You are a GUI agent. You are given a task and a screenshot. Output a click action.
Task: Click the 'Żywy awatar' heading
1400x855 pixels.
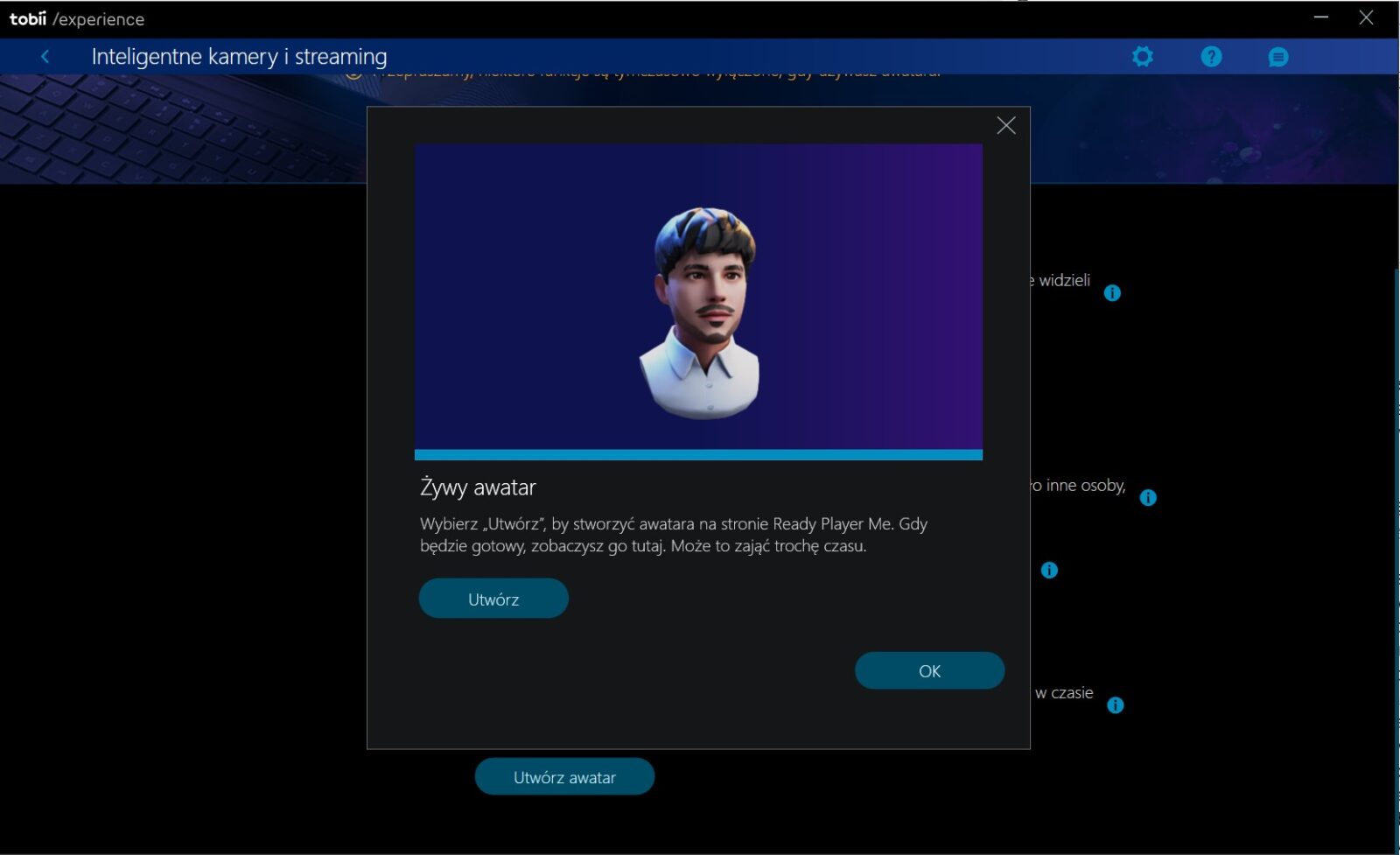click(478, 487)
